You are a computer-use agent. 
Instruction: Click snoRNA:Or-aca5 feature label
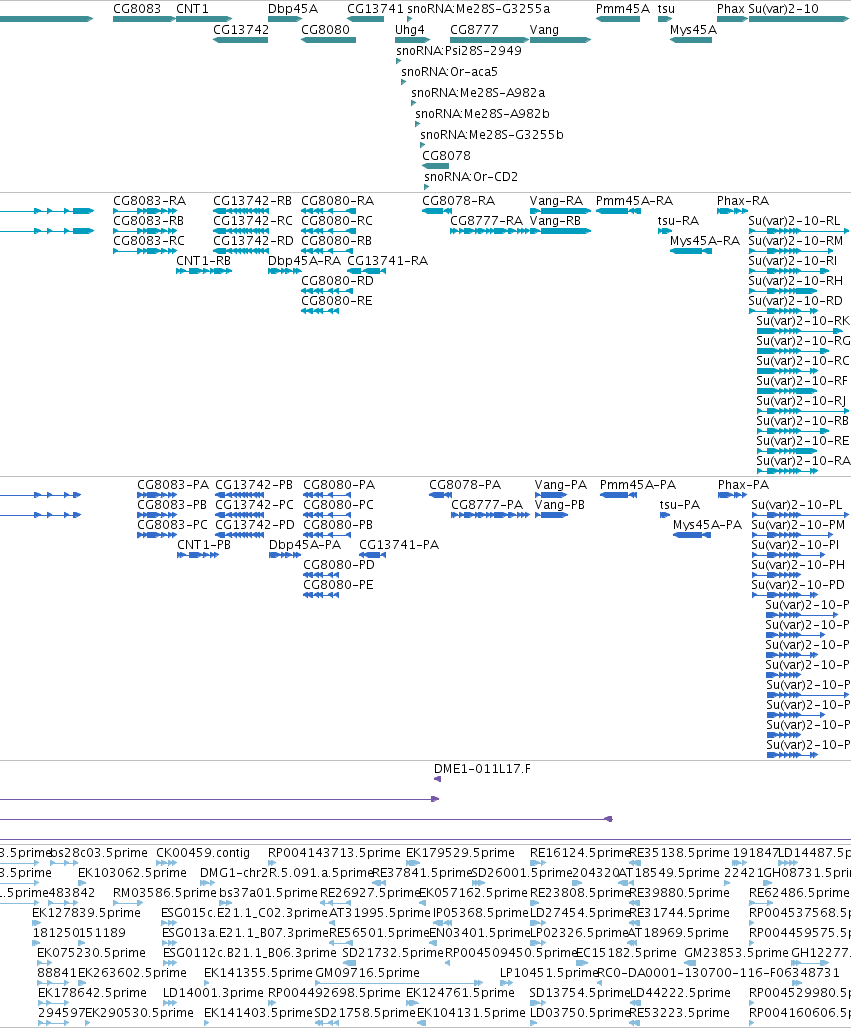coord(449,72)
